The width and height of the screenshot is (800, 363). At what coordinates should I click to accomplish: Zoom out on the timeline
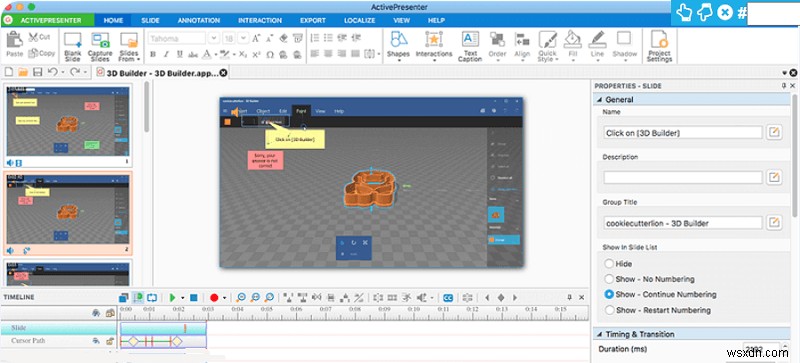tap(255, 298)
